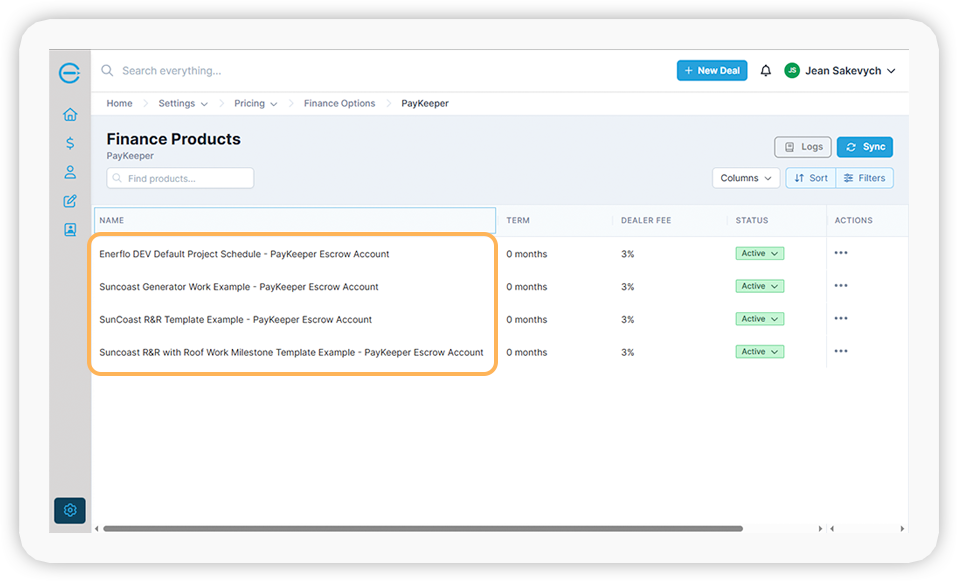Expand the Settings breadcrumb dropdown
The height and width of the screenshot is (581, 957).
point(182,103)
